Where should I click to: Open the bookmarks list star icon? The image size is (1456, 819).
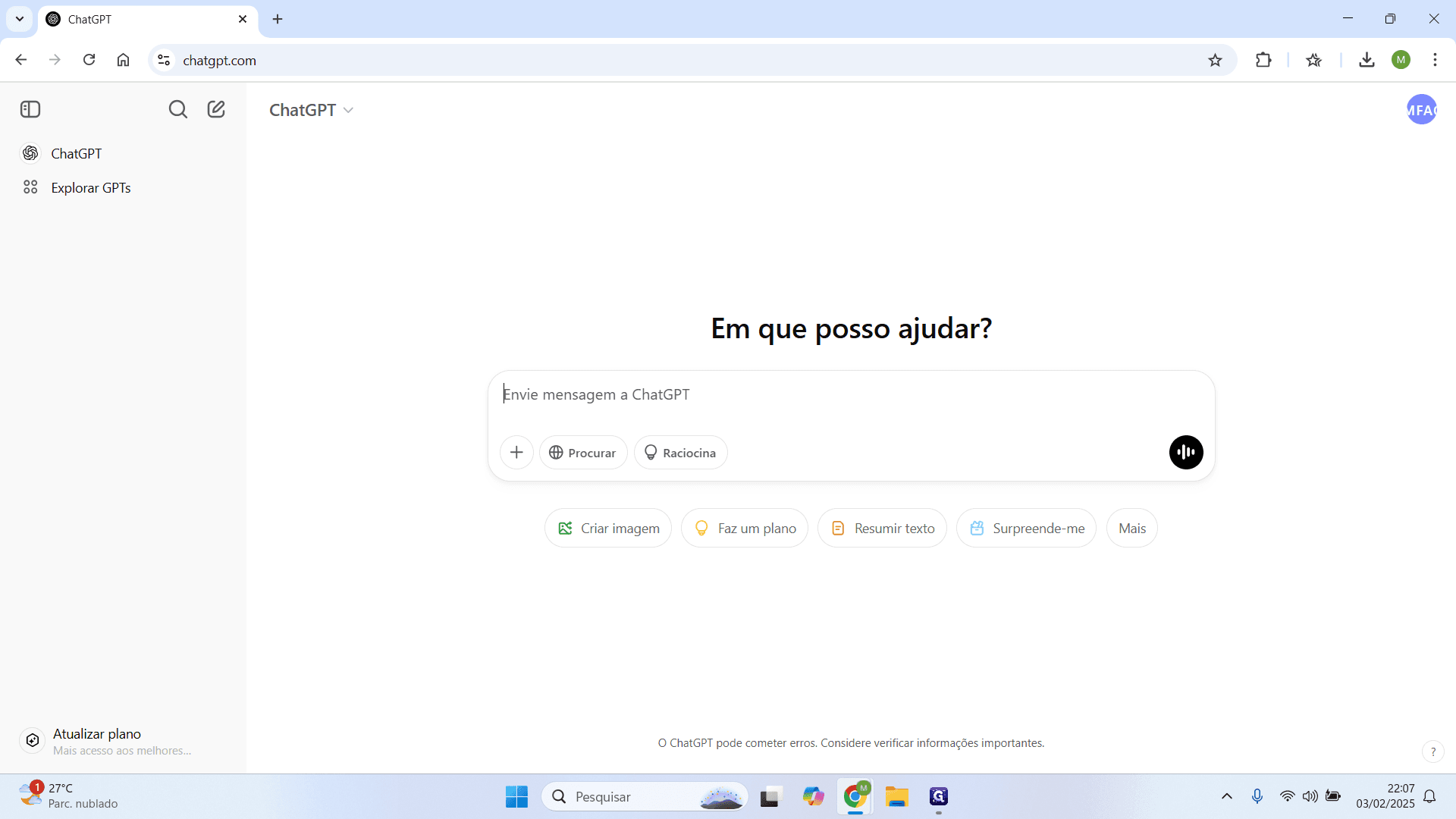tap(1314, 60)
